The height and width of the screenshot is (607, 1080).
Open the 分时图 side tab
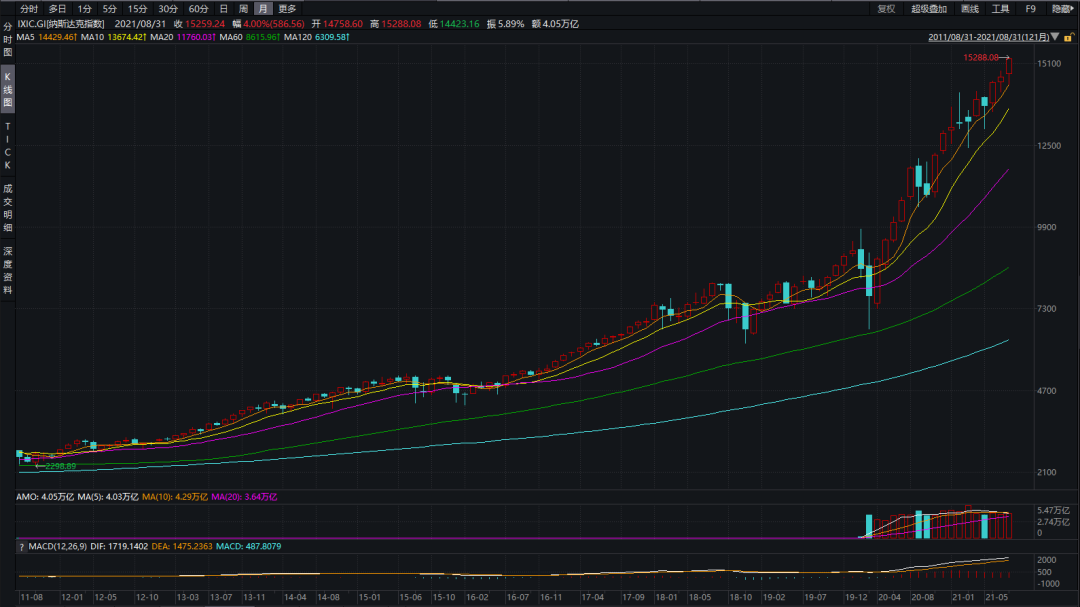[x=8, y=39]
